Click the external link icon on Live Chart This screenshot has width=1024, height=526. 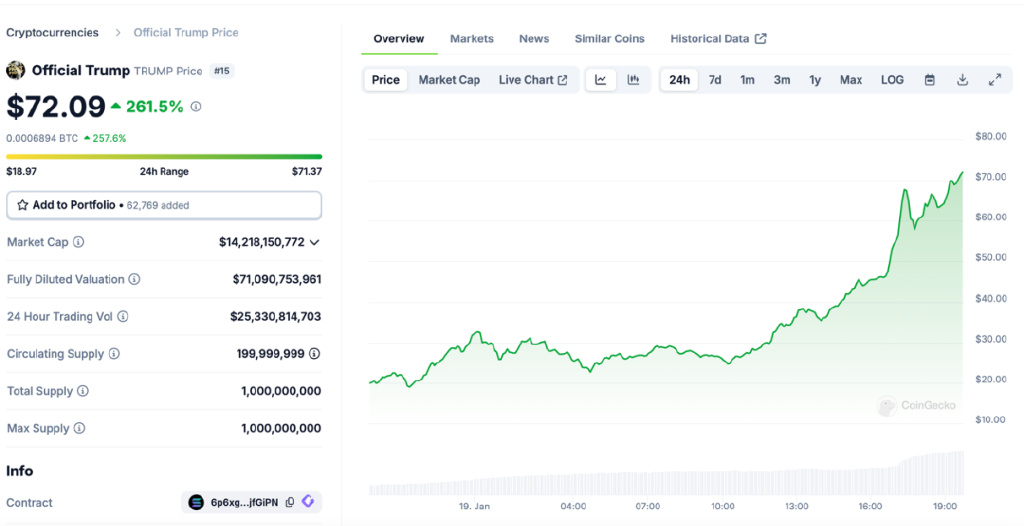562,80
